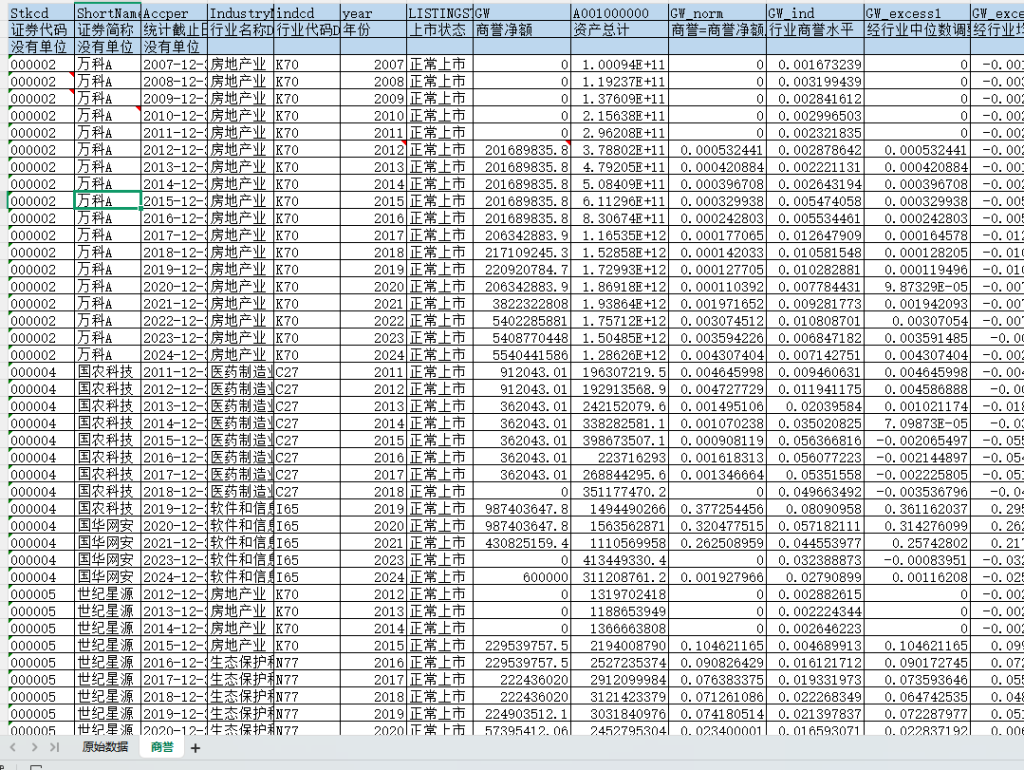Select the GW_ind cell 0.056366816

pos(816,440)
